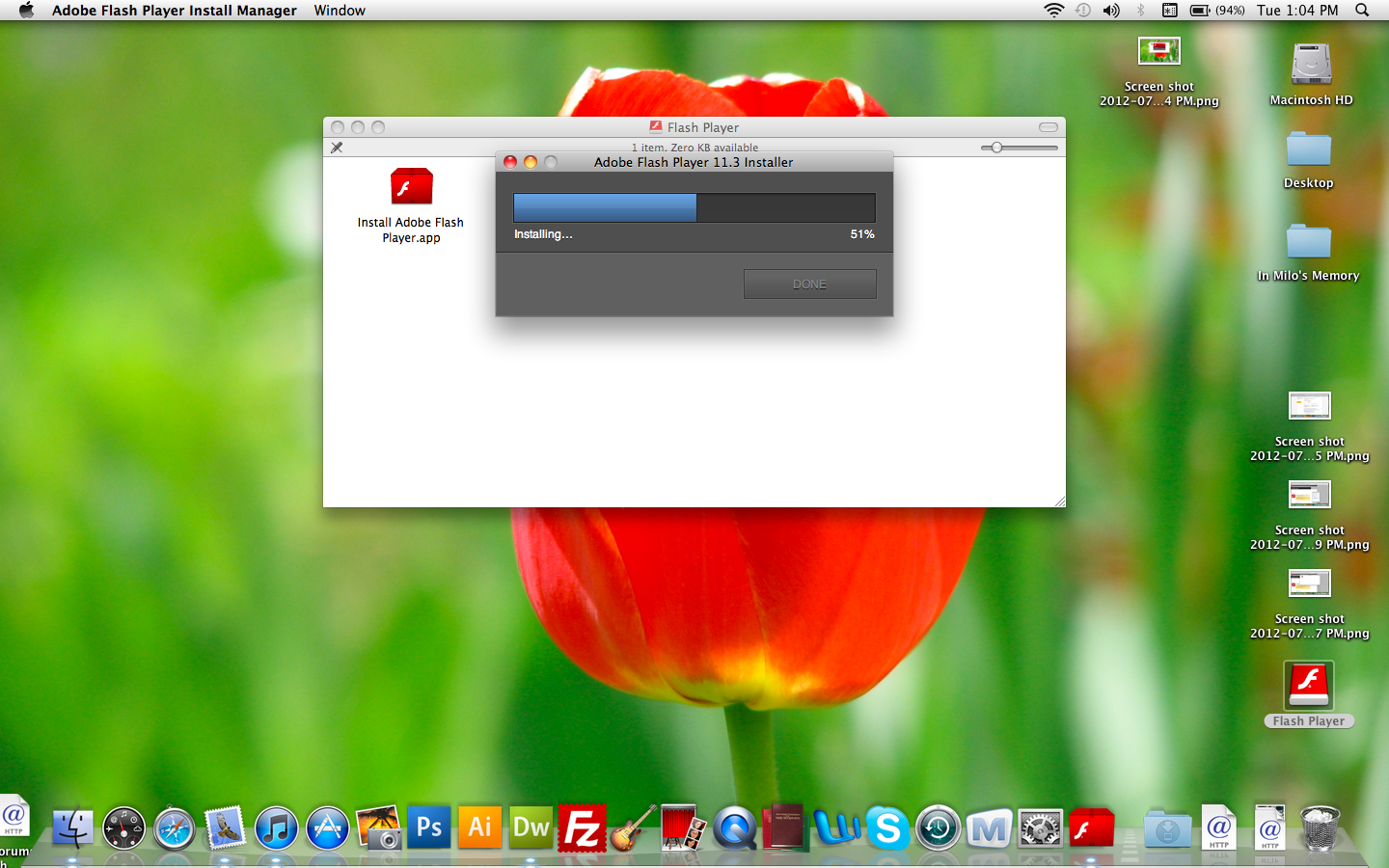Screen dimensions: 1389x868
Task: Open the Time Machine menu bar icon
Action: tap(1083, 11)
